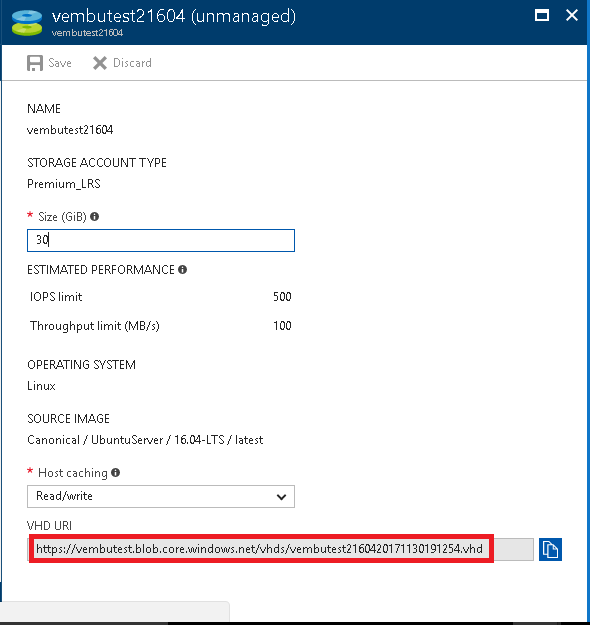The image size is (590, 625).
Task: Open the Host caching dropdown
Action: 161,496
